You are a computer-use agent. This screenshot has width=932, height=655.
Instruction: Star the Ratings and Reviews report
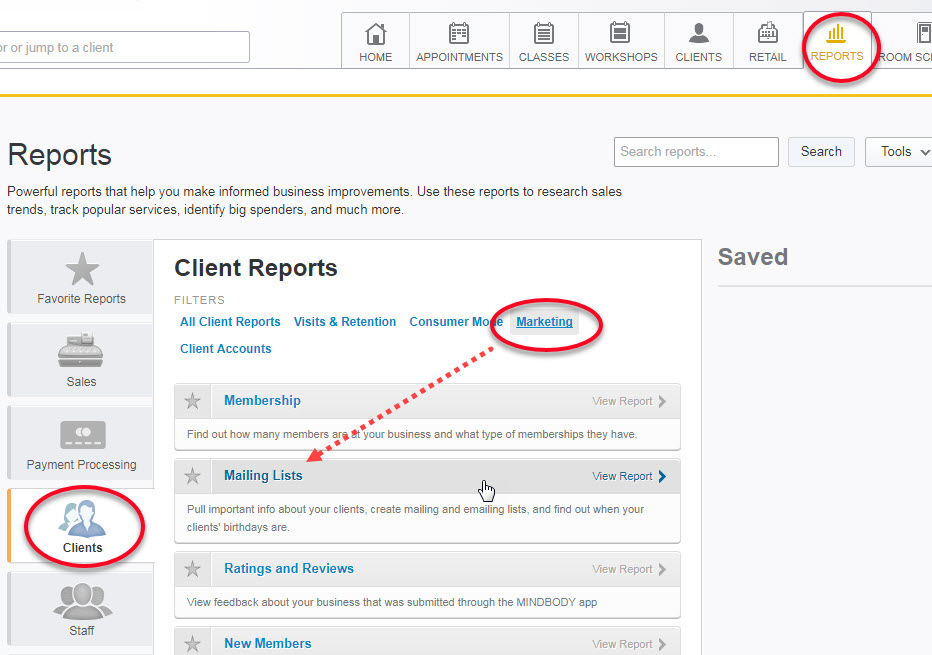192,568
